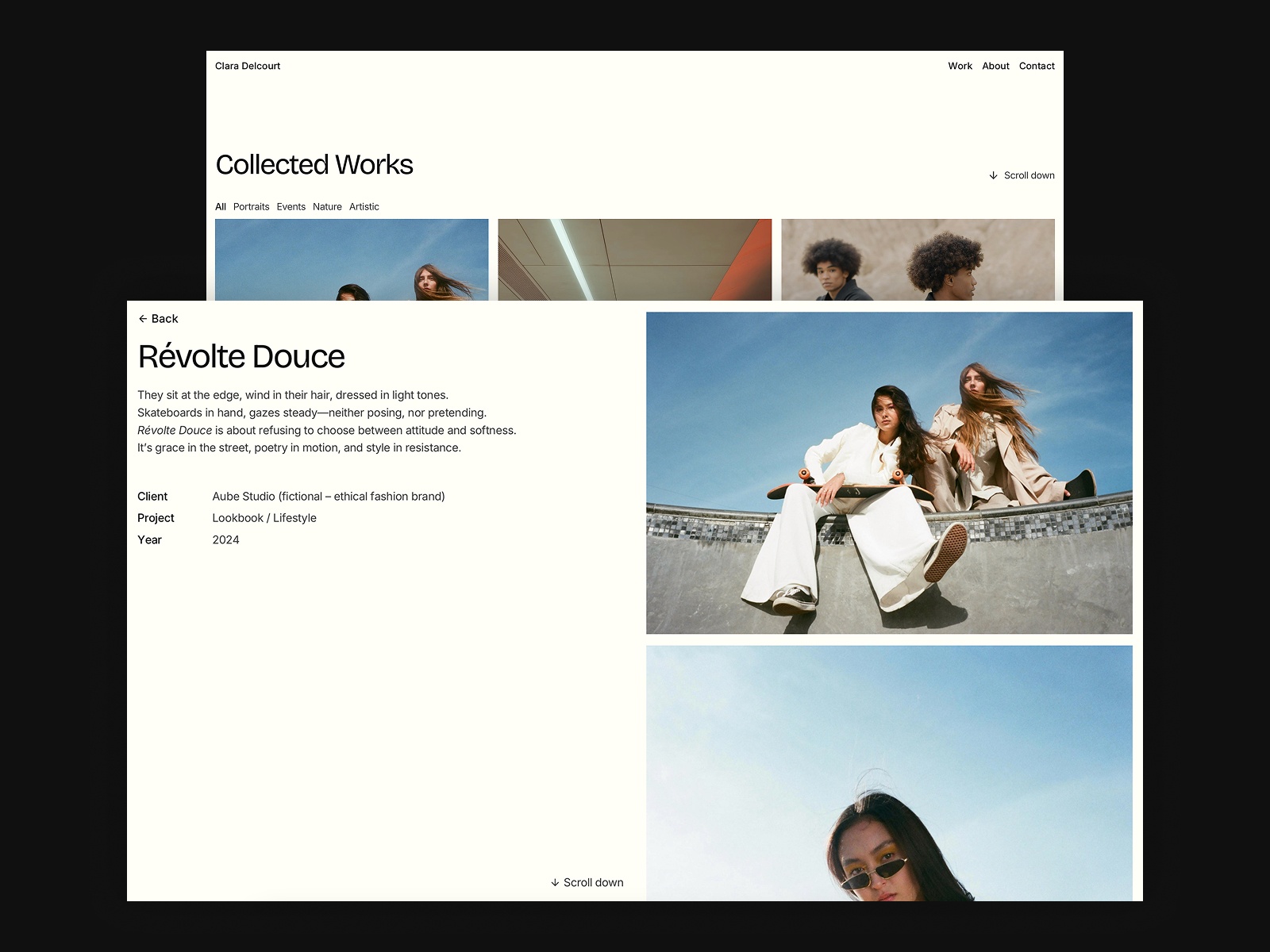Screen dimensions: 1270x952
Task: Click the left arrow beside 'Back'
Action: point(144,318)
